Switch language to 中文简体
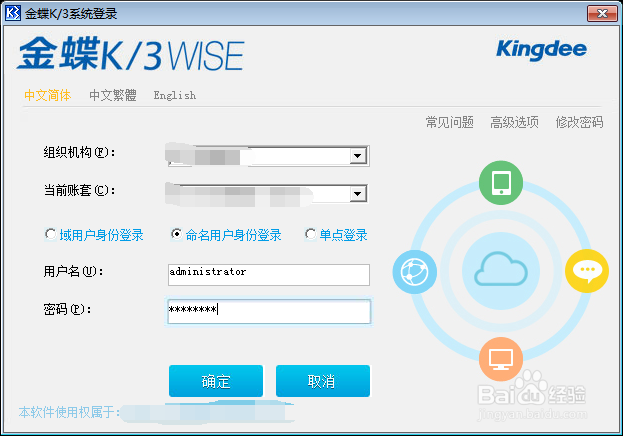 click(48, 95)
